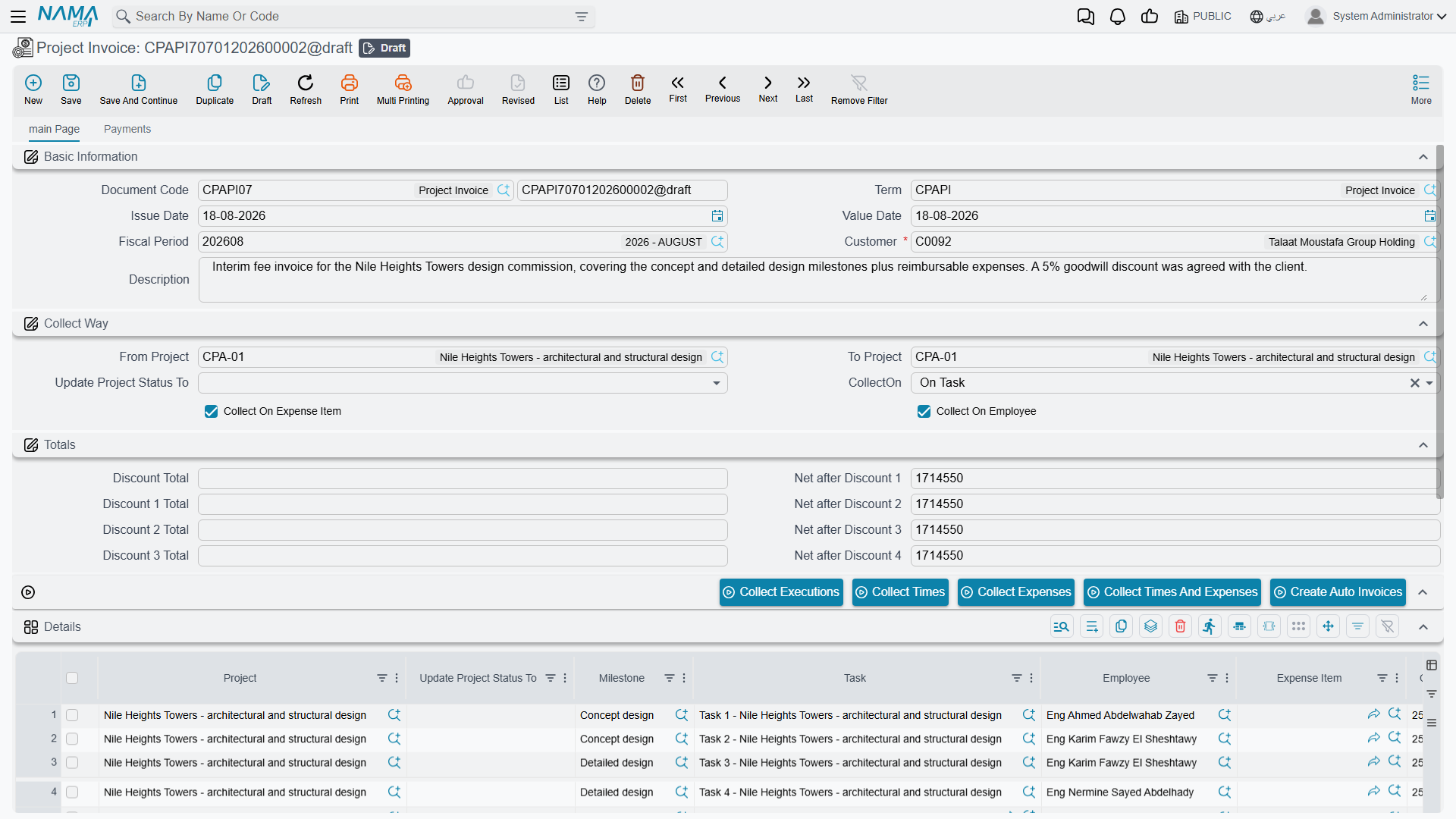
Task: Open the Task column menu (three dots)
Action: point(1031,678)
